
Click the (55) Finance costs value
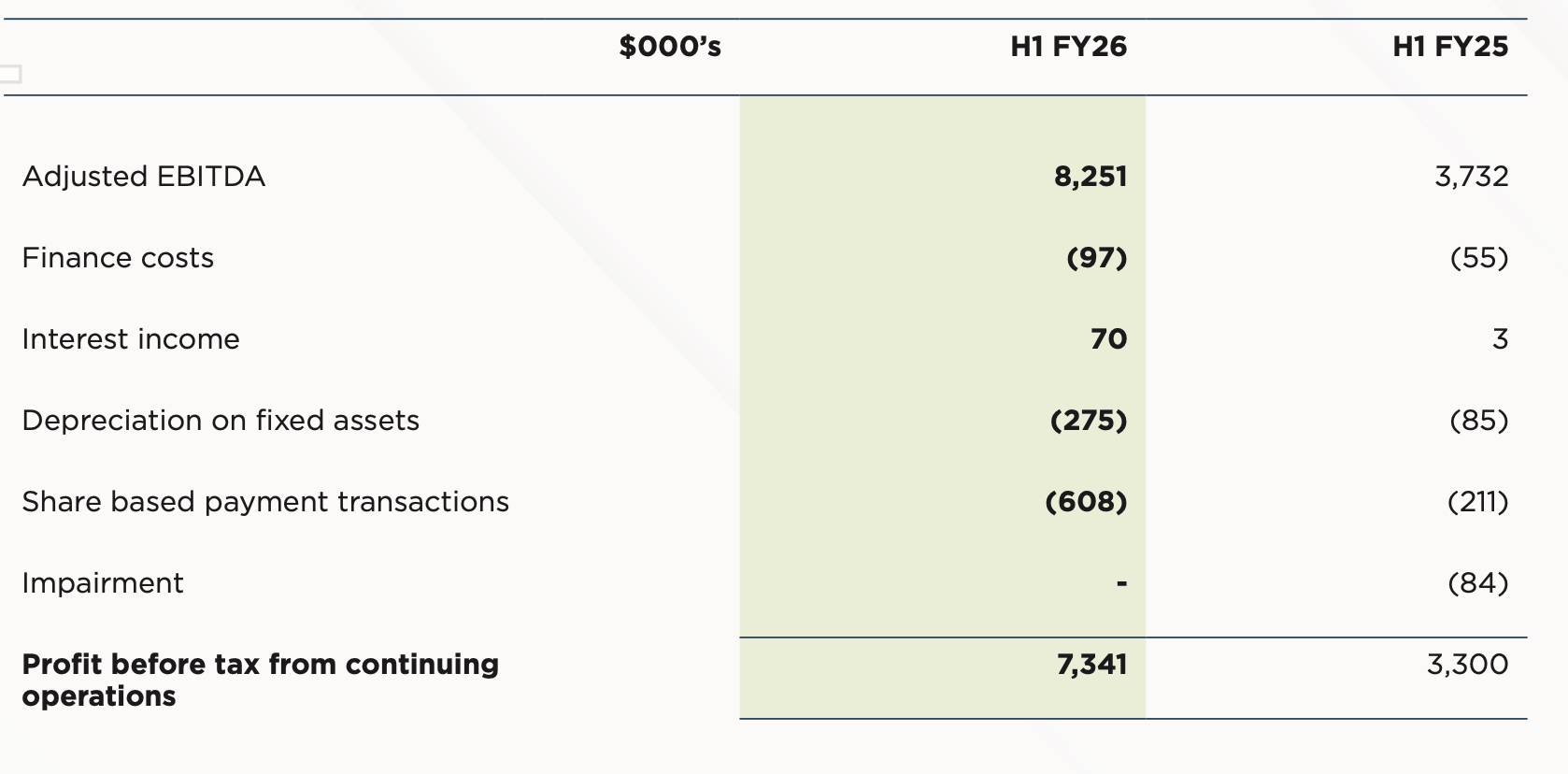(1478, 258)
